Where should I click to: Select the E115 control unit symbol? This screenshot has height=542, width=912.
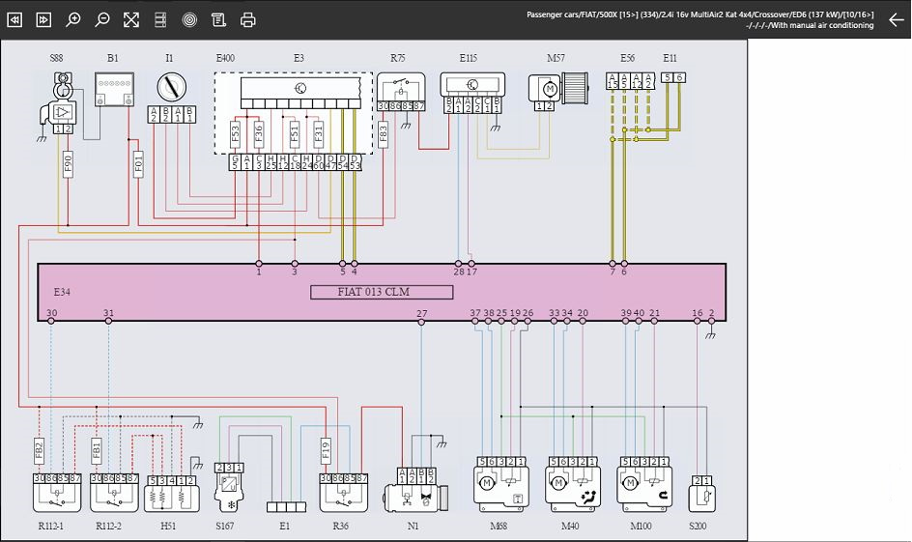tap(472, 92)
